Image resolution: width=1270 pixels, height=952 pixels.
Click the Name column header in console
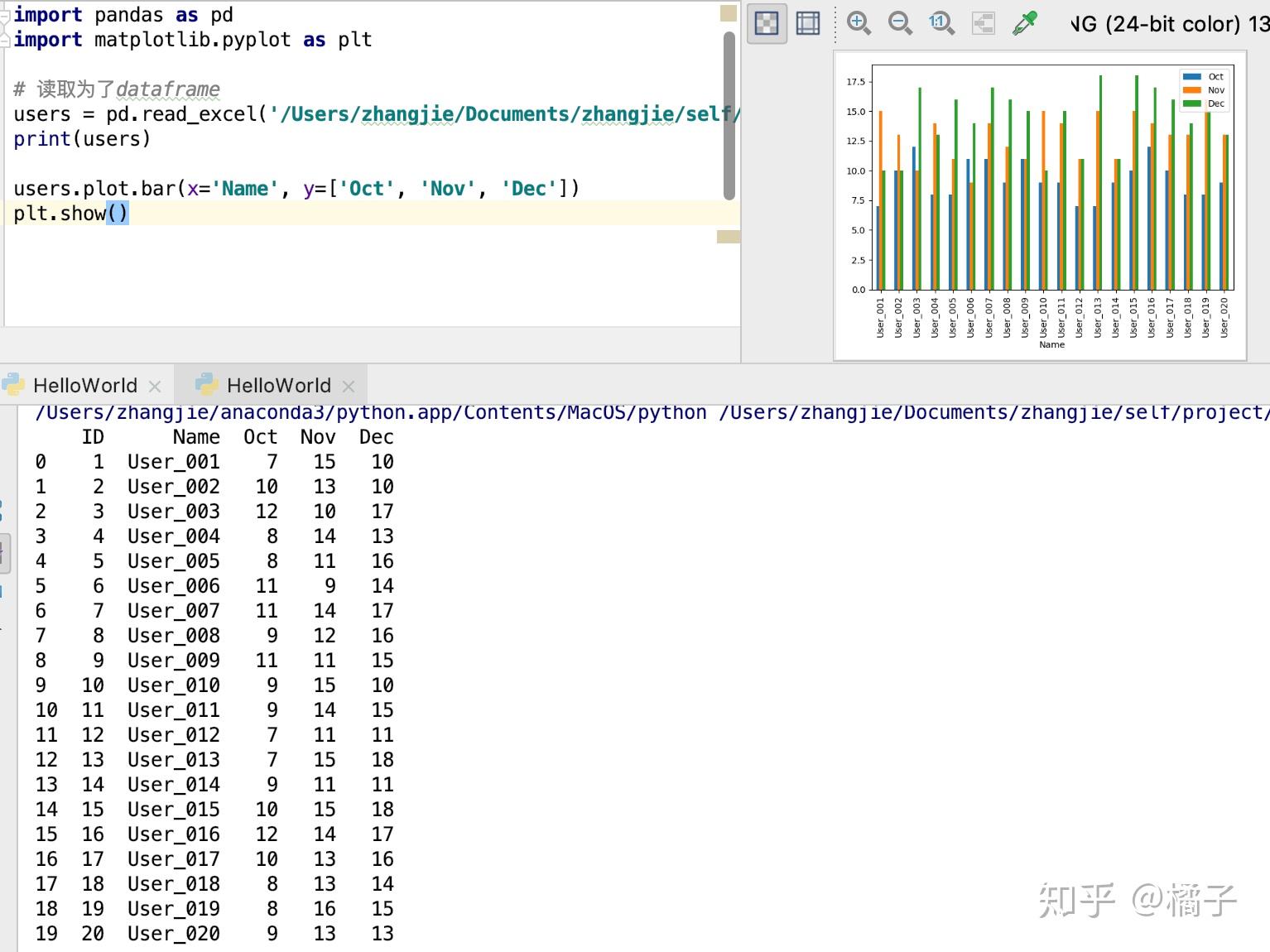coord(196,437)
